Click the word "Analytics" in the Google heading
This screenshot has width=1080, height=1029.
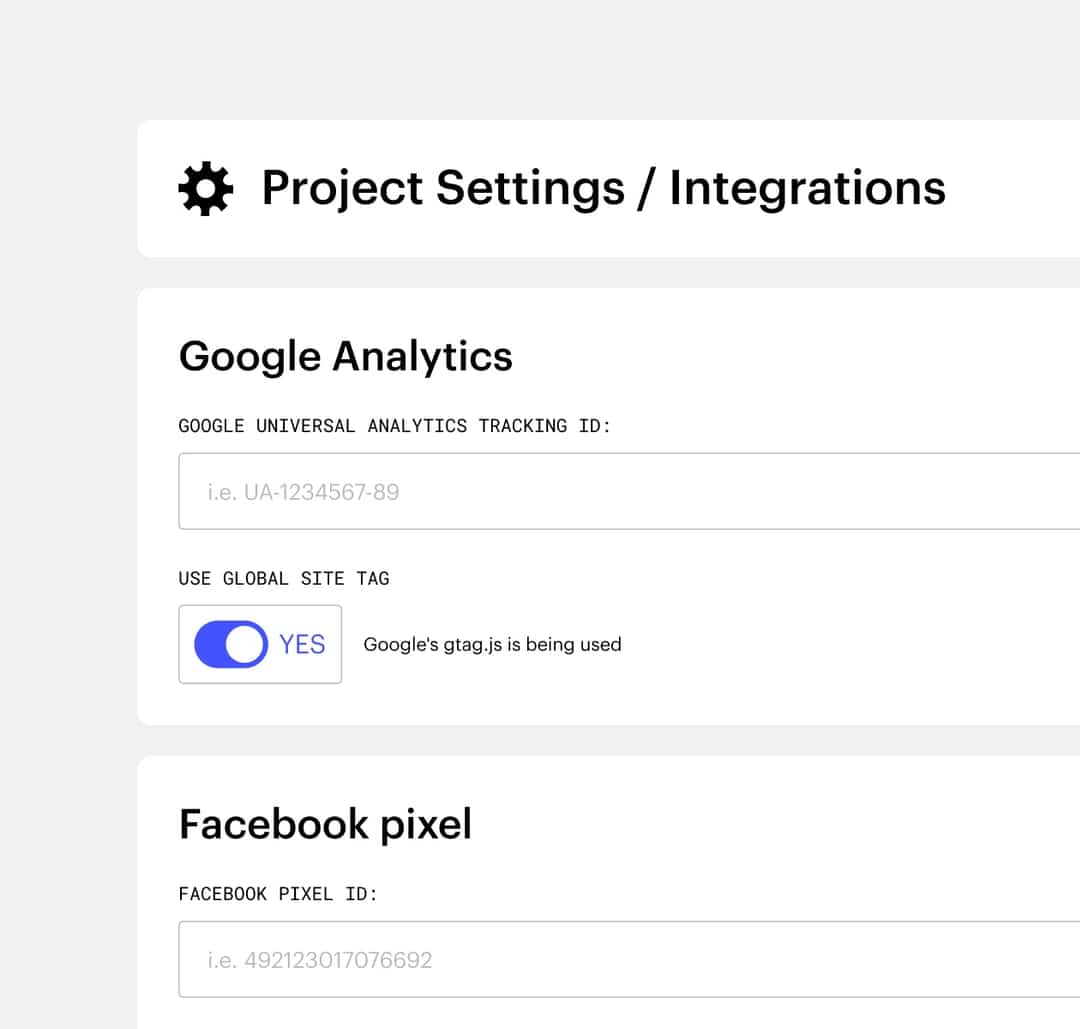[x=422, y=356]
